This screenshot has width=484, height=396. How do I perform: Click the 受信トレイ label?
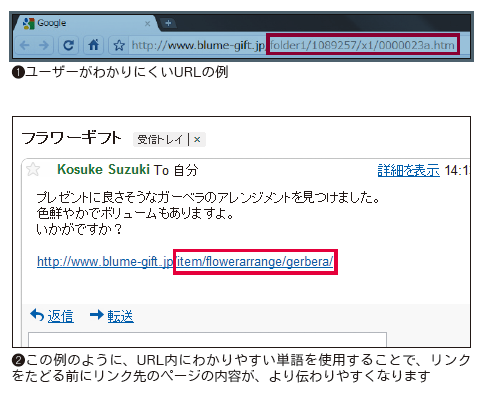160,139
